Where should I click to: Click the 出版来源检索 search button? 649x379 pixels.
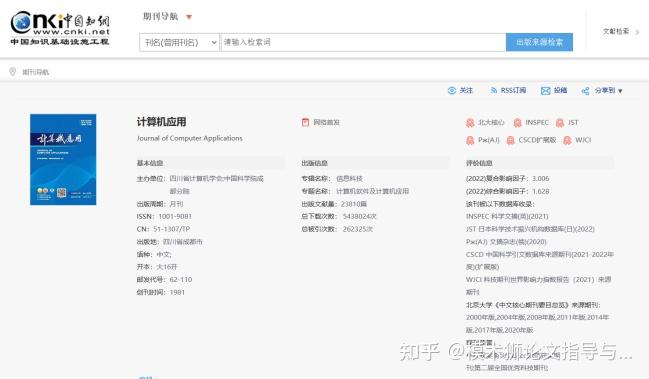click(539, 42)
